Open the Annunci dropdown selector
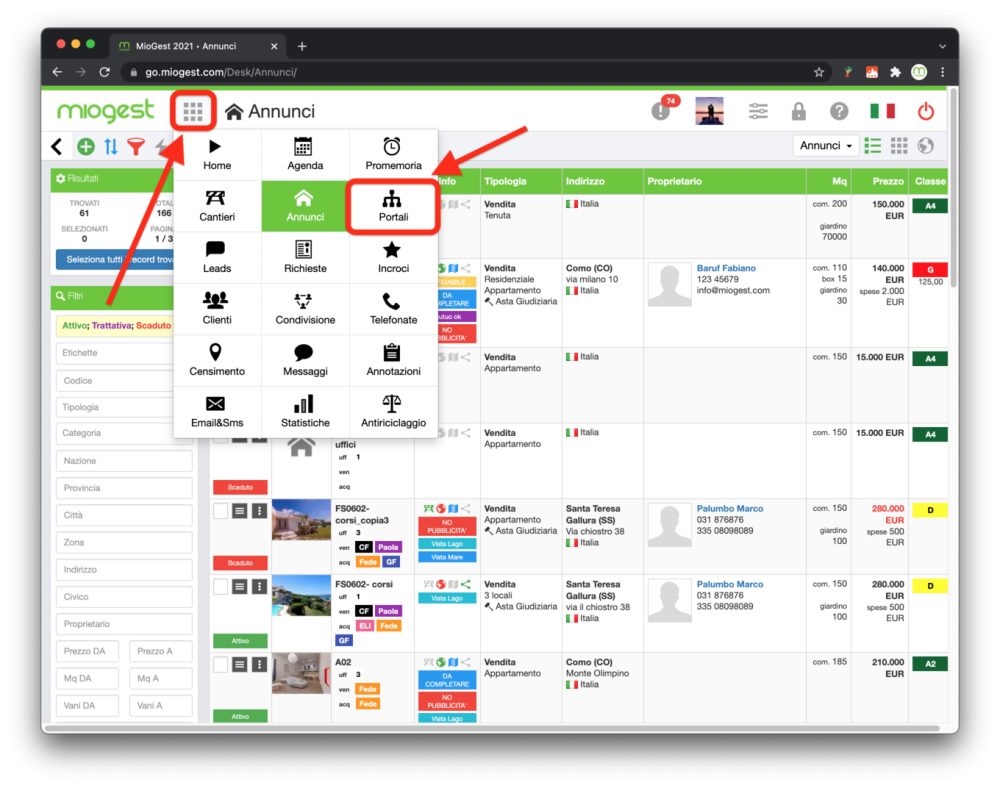Viewport: 1000px width, 788px height. pyautogui.click(x=825, y=146)
